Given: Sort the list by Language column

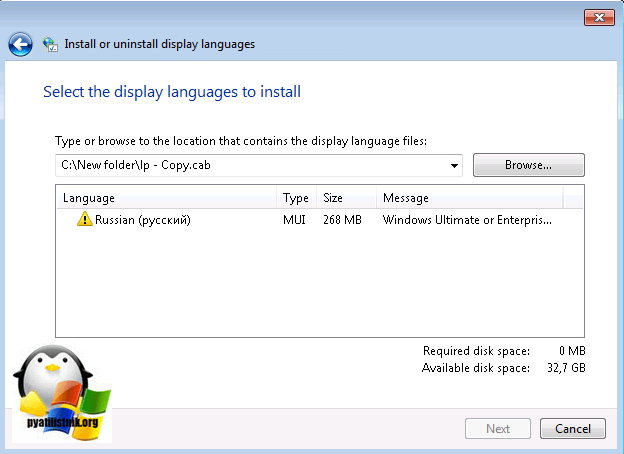Looking at the screenshot, I should 167,198.
